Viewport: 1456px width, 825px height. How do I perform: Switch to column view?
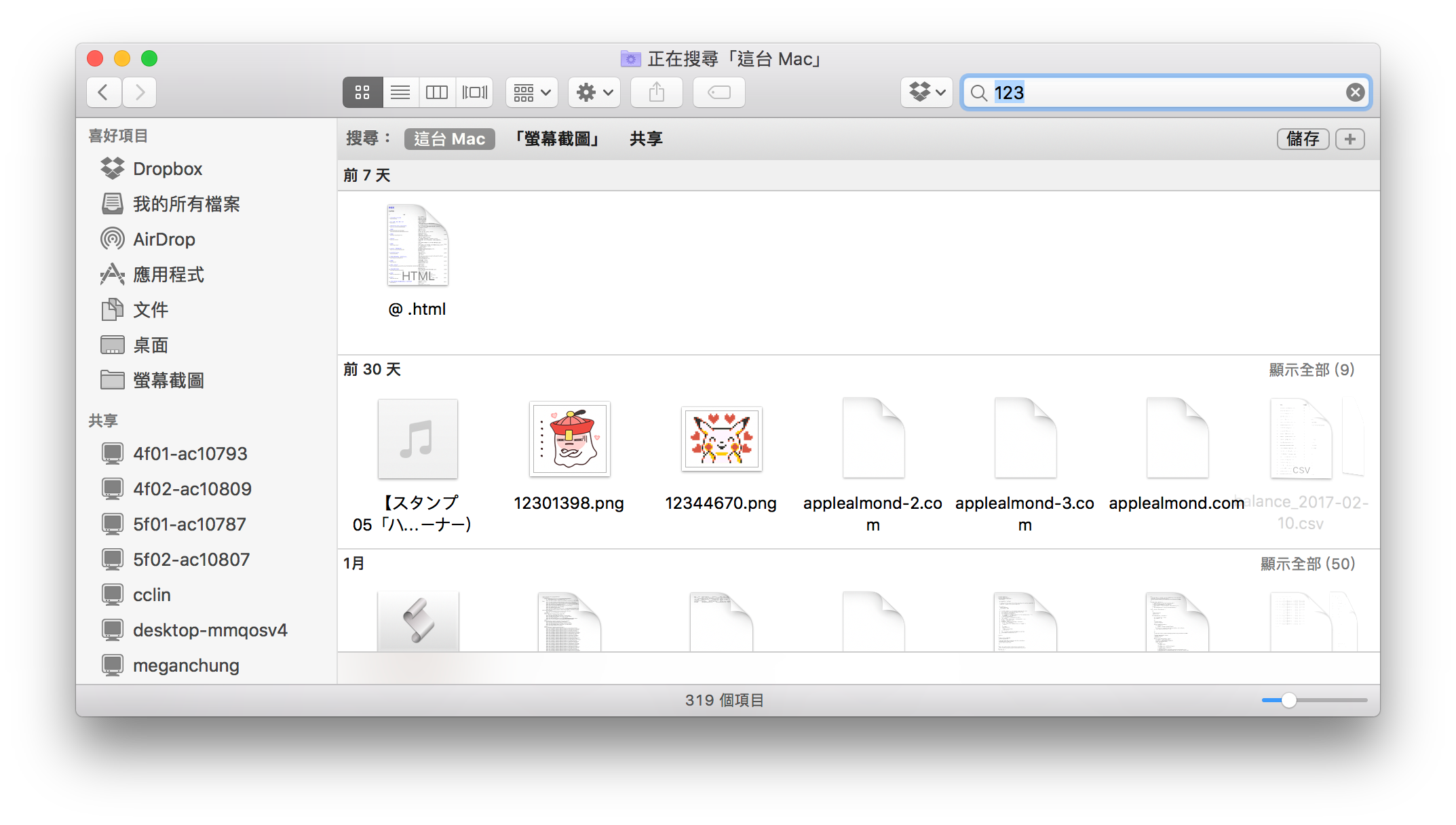[437, 92]
